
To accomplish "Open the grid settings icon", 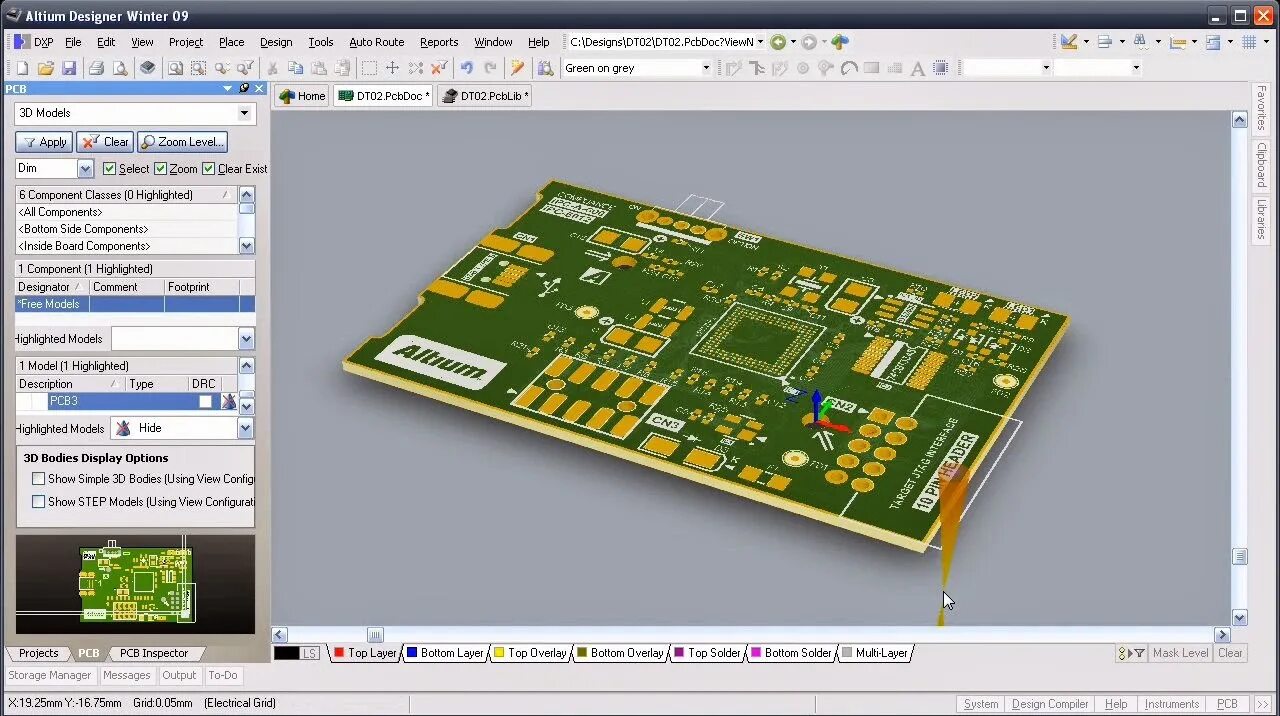I will pyautogui.click(x=1249, y=42).
